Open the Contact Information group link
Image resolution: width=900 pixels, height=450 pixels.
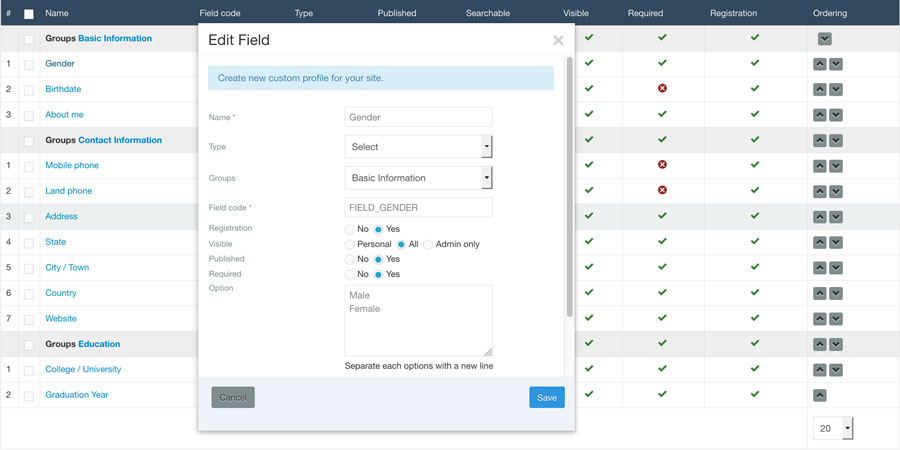pyautogui.click(x=120, y=140)
